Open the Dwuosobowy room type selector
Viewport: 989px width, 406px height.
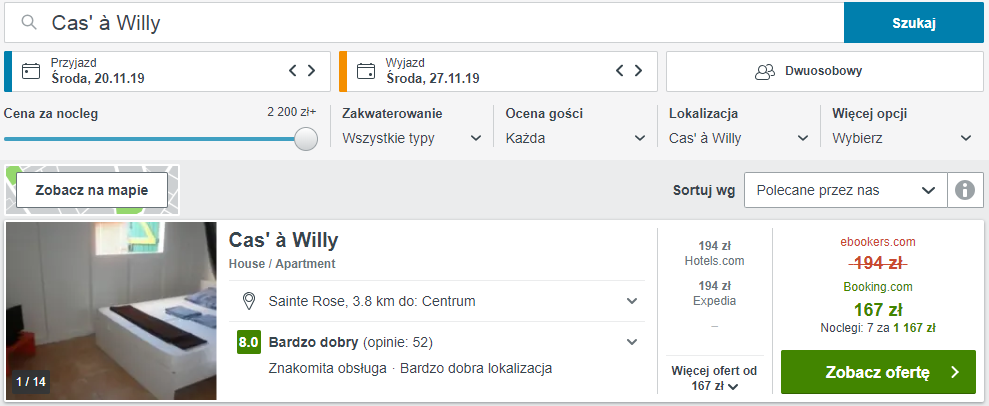pos(824,71)
